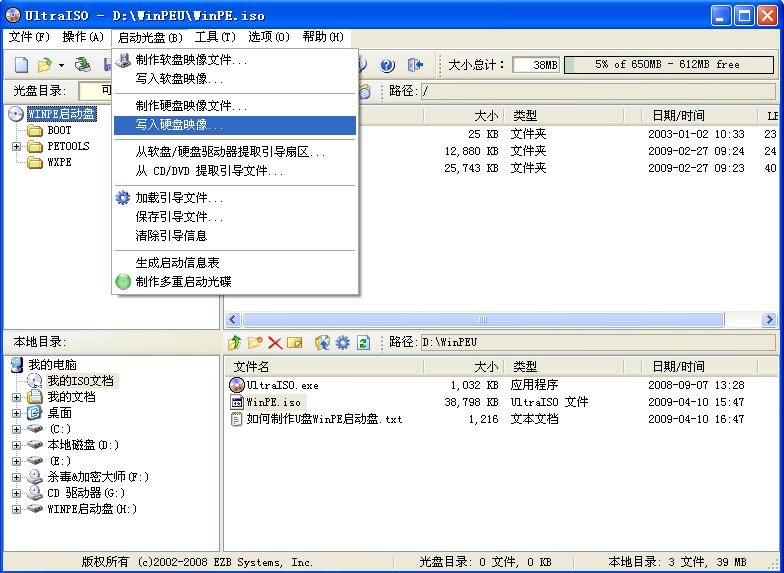
Task: Click the disc capacity usage bar
Action: [x=668, y=65]
